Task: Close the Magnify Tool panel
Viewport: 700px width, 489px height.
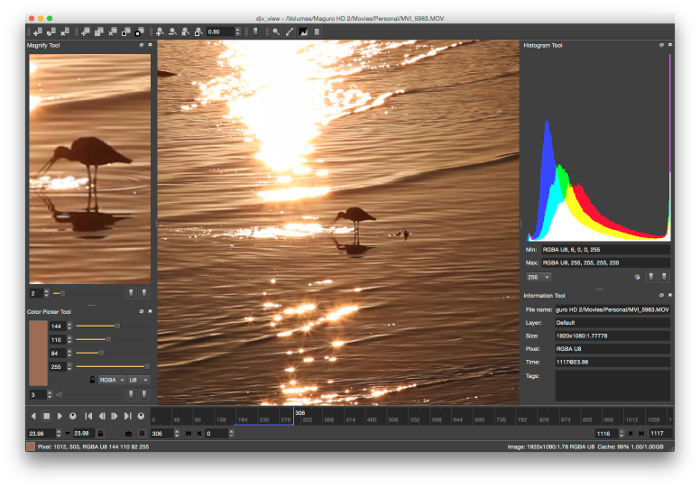Action: click(150, 45)
